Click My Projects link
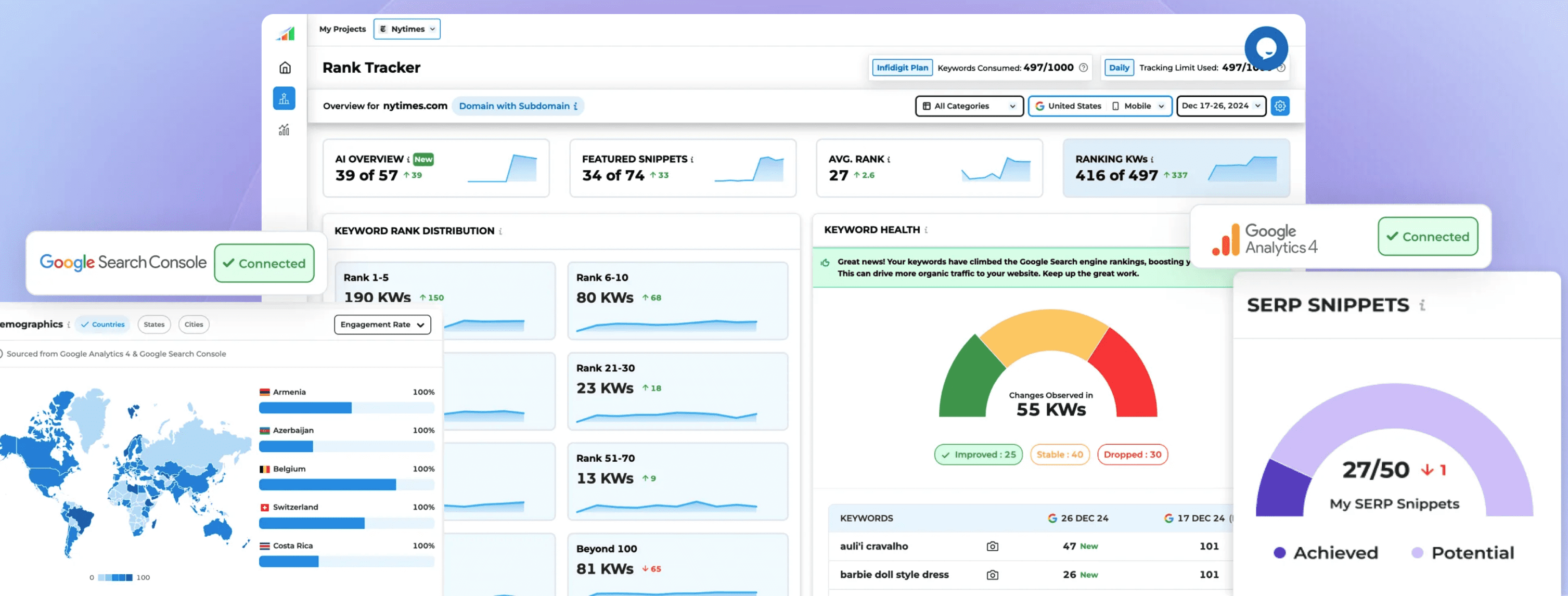This screenshot has width=1568, height=596. click(x=342, y=29)
